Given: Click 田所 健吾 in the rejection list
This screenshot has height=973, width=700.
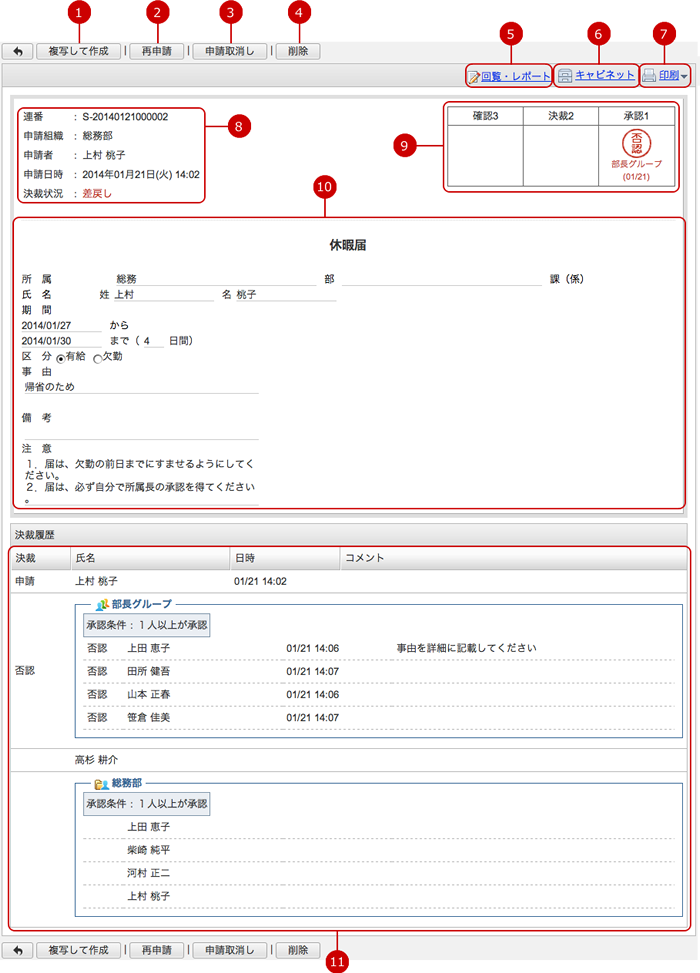Looking at the screenshot, I should pyautogui.click(x=149, y=671).
